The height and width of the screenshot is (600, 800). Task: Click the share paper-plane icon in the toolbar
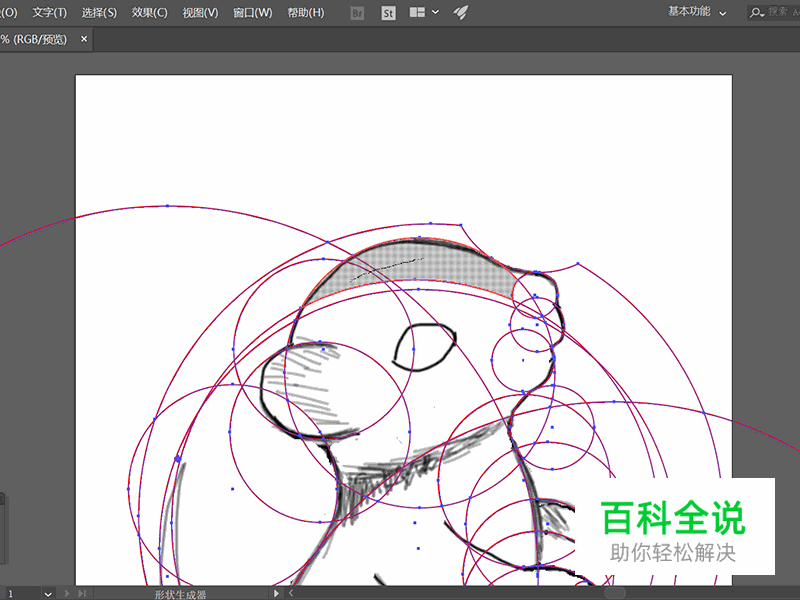tap(459, 12)
